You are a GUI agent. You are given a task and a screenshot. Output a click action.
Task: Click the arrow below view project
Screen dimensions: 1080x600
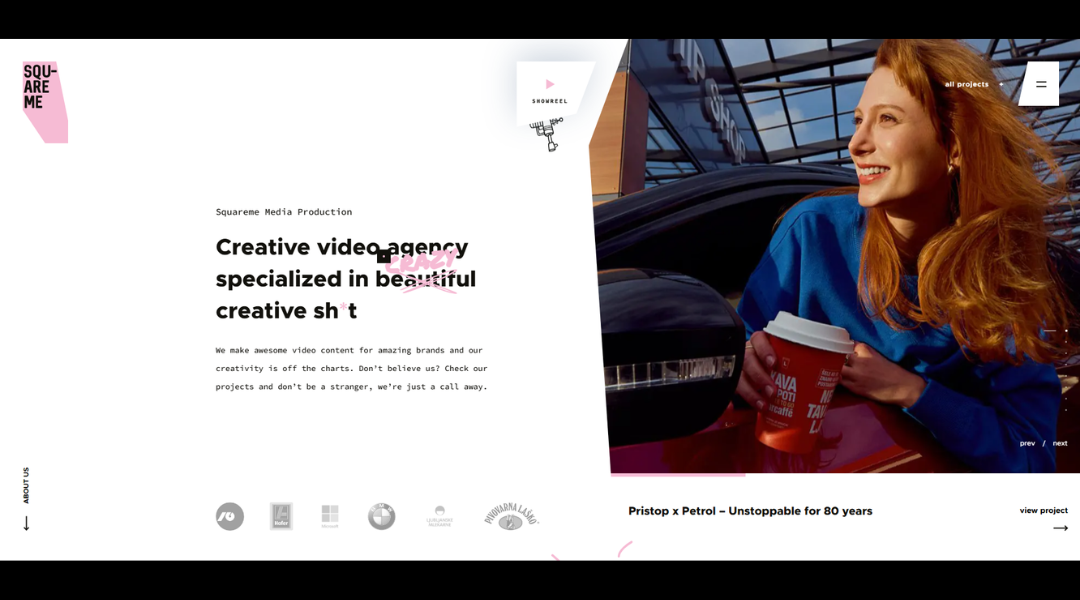click(1060, 528)
